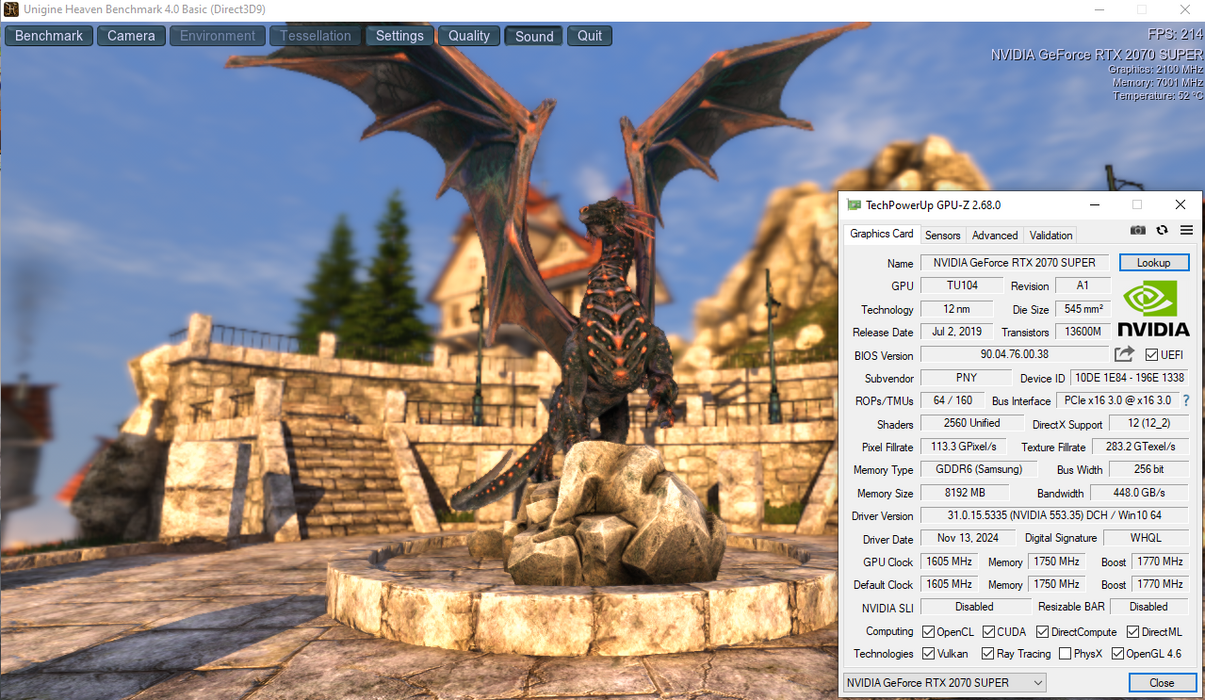Start the Benchmark in Heaven
The width and height of the screenshot is (1205, 700).
click(49, 36)
